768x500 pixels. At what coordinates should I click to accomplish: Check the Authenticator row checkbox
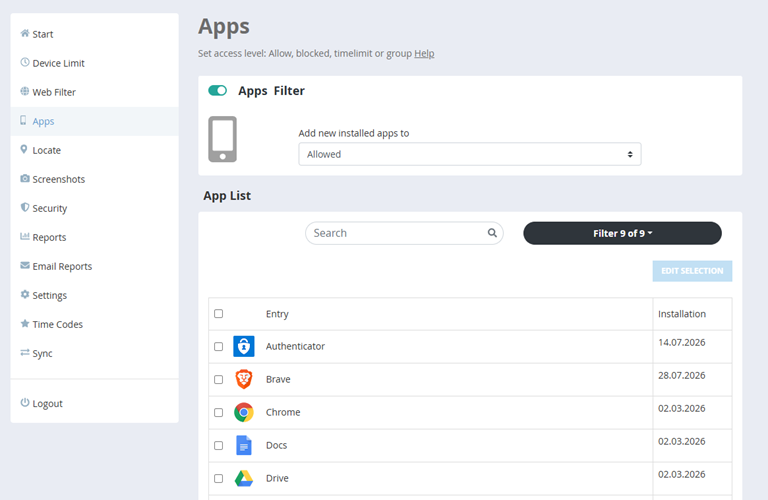click(x=218, y=346)
